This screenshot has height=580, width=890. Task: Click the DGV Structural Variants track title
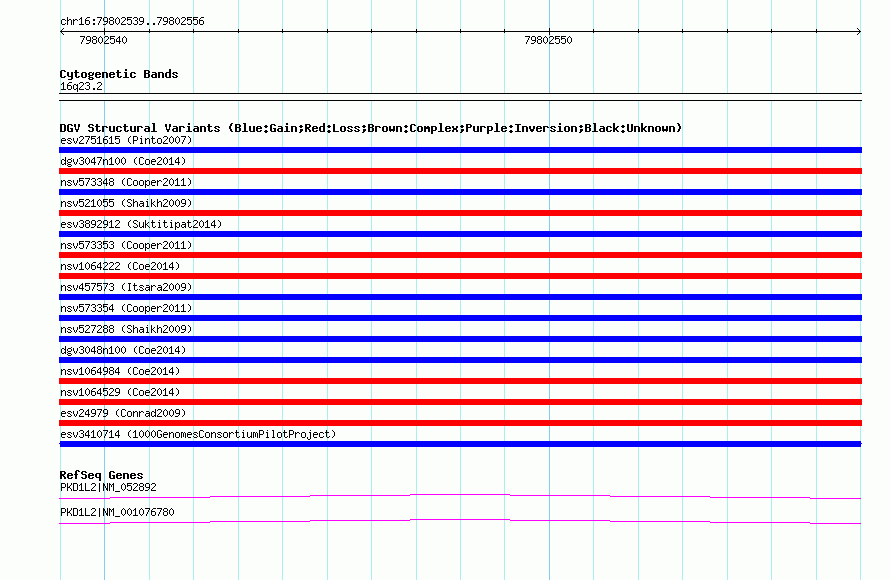(370, 128)
